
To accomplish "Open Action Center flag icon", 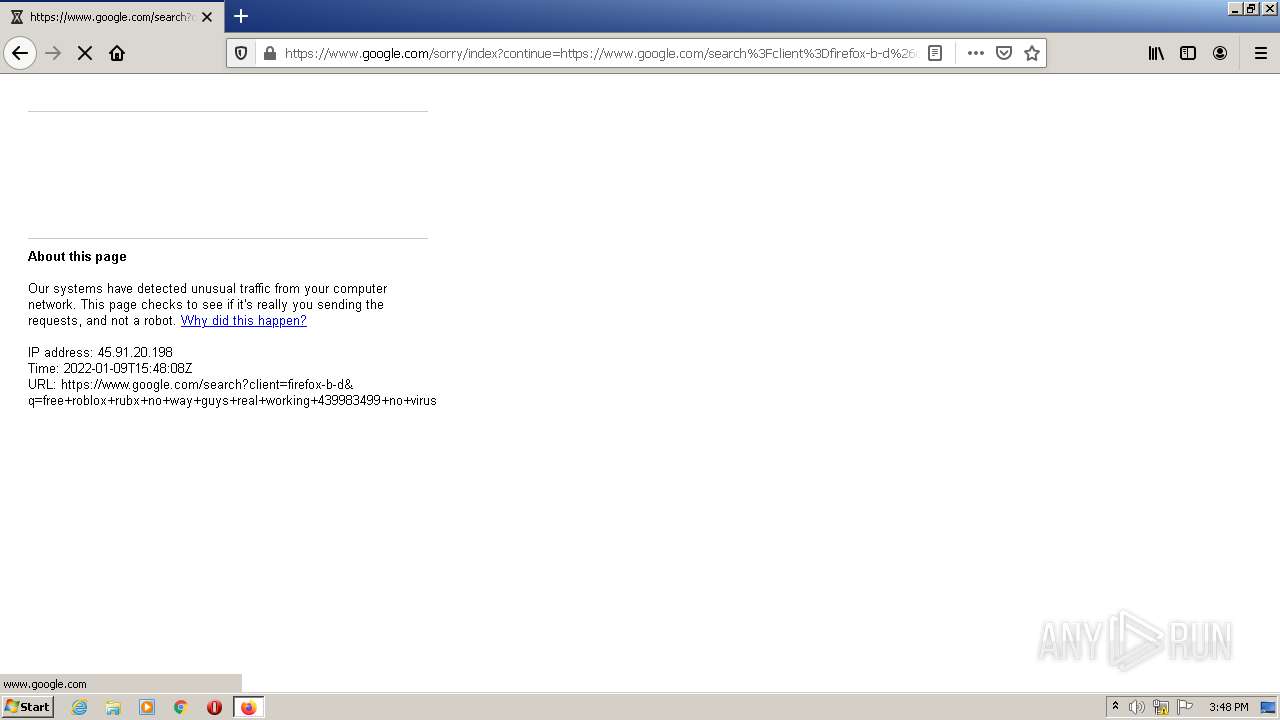I will click(x=1185, y=707).
